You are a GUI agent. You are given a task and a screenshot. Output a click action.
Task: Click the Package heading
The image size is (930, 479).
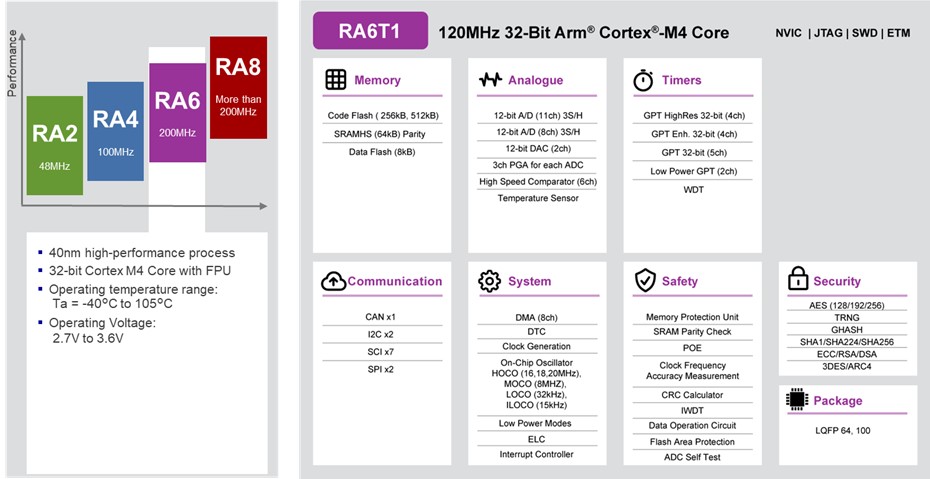tap(838, 401)
